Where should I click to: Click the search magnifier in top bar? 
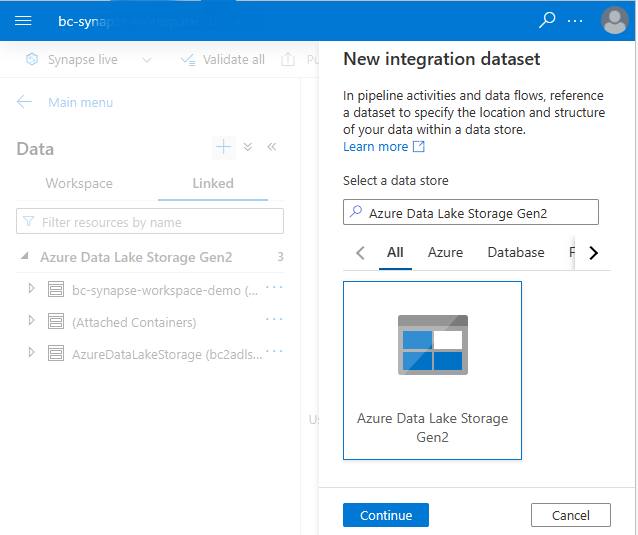[x=546, y=20]
